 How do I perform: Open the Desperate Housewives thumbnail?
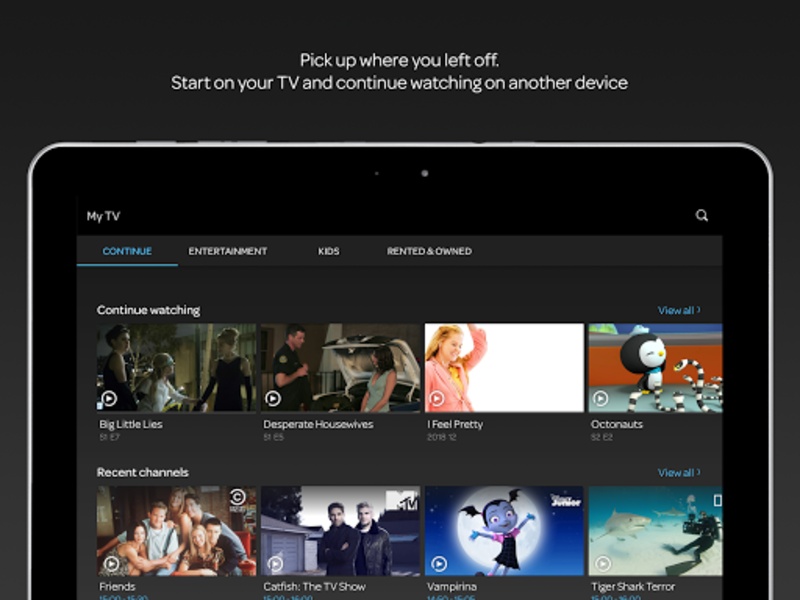340,367
